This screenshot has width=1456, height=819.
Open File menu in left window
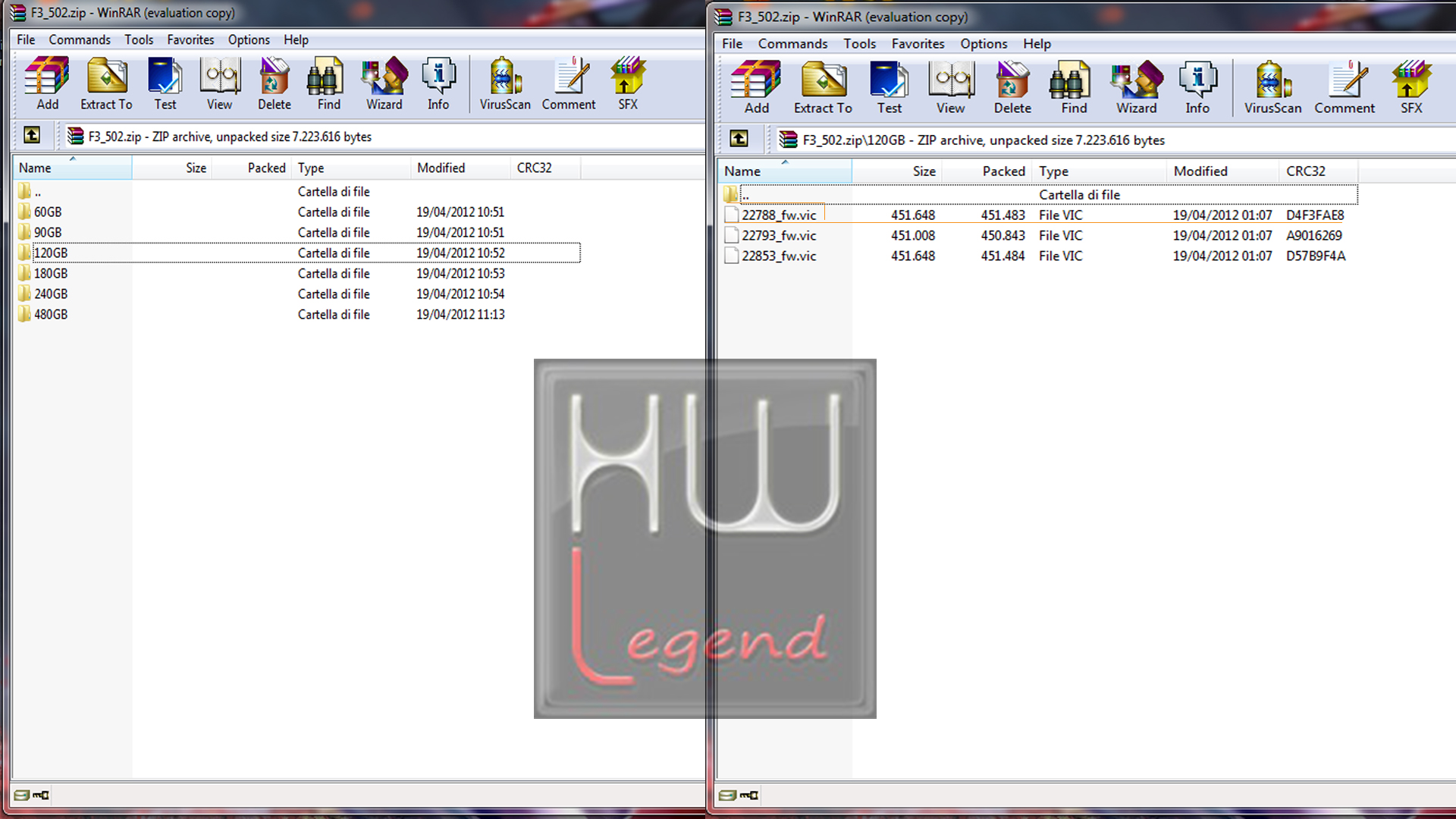(x=26, y=39)
